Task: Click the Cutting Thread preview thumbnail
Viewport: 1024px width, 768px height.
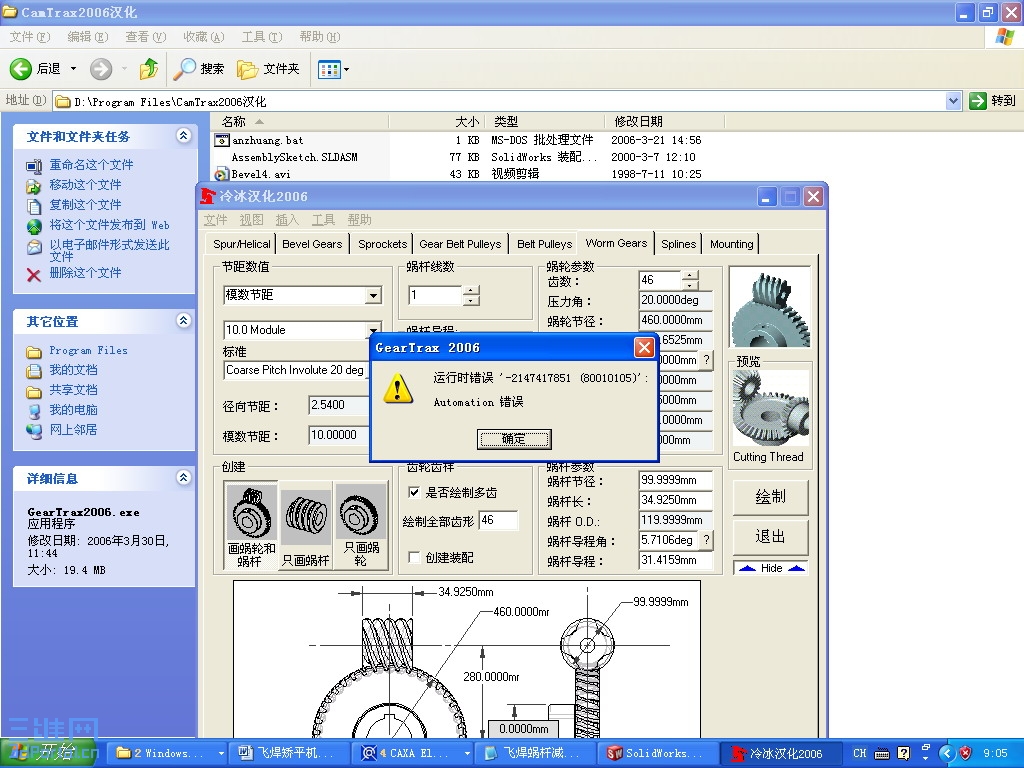Action: click(770, 409)
